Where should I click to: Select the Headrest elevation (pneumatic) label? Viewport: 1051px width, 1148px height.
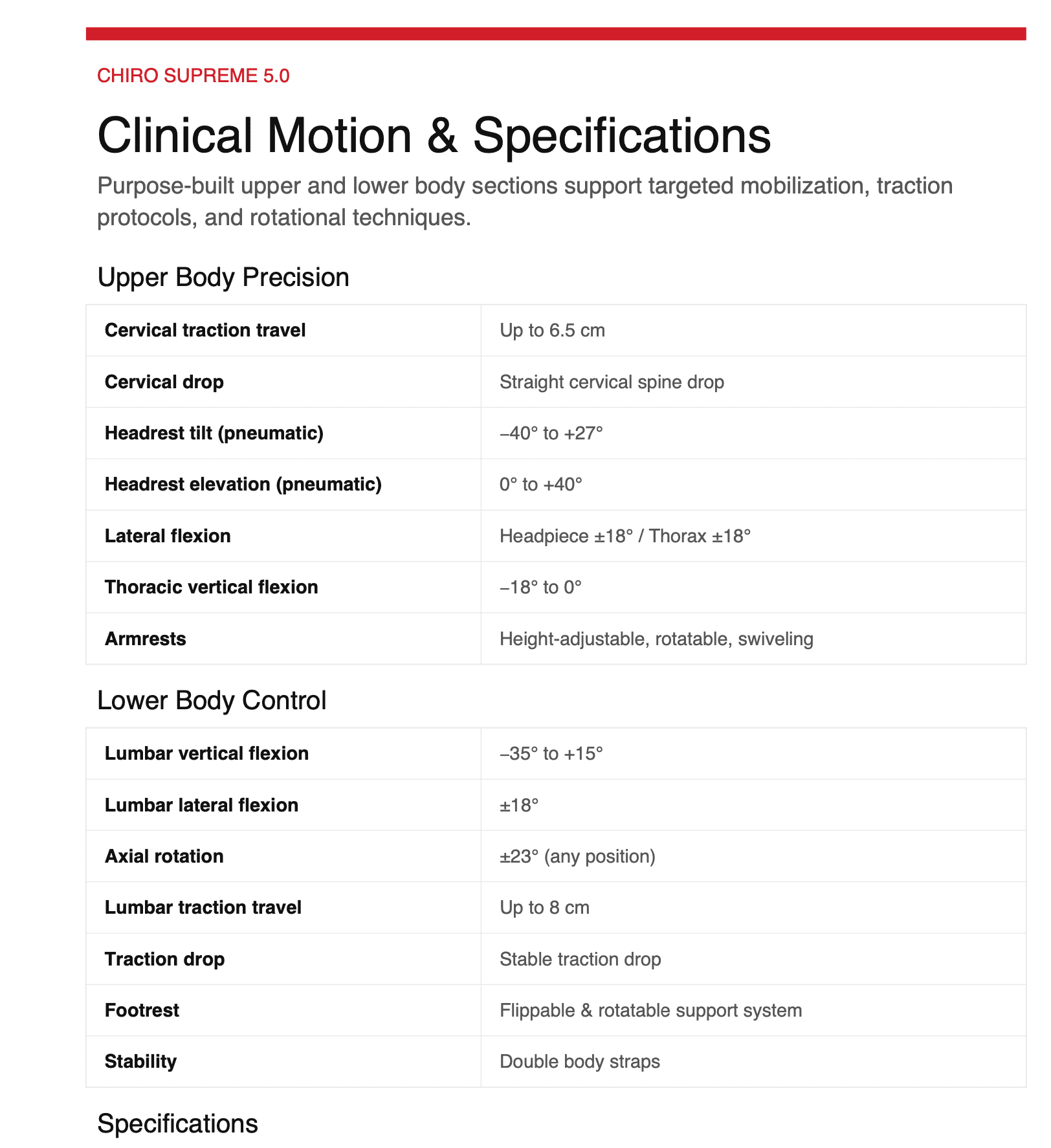(243, 484)
